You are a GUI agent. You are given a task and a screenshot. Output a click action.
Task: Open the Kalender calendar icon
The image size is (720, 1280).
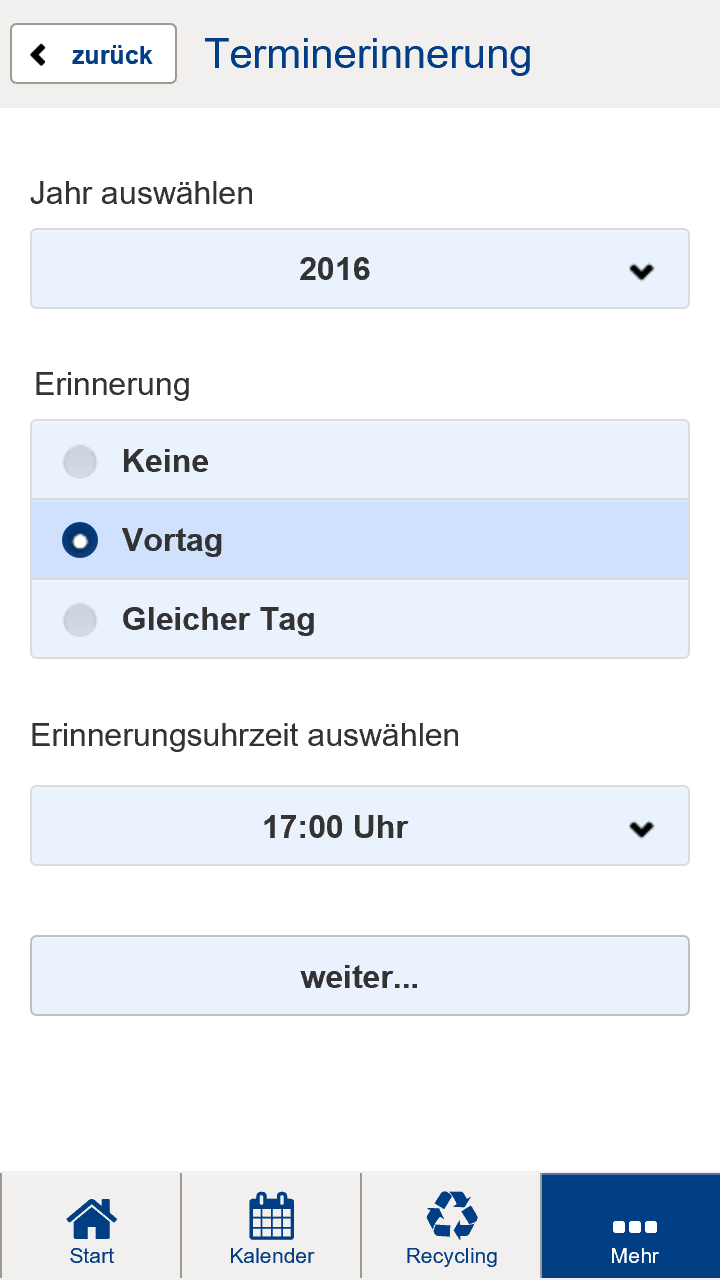click(271, 1215)
